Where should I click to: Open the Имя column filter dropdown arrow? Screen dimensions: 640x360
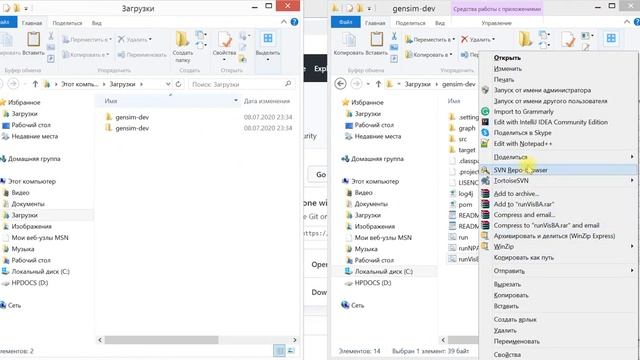click(236, 100)
